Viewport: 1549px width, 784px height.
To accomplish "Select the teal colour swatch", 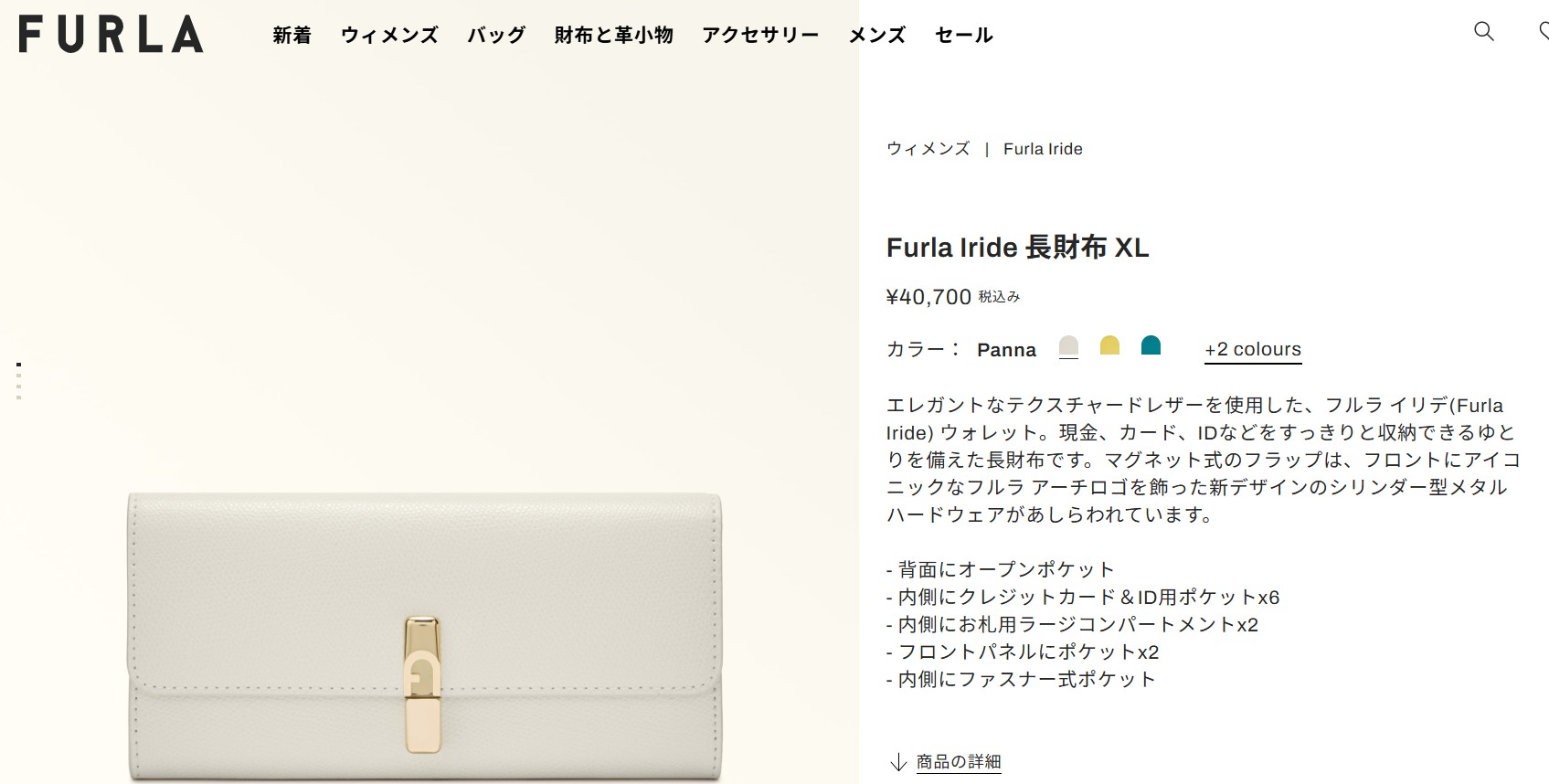I will pyautogui.click(x=1151, y=345).
